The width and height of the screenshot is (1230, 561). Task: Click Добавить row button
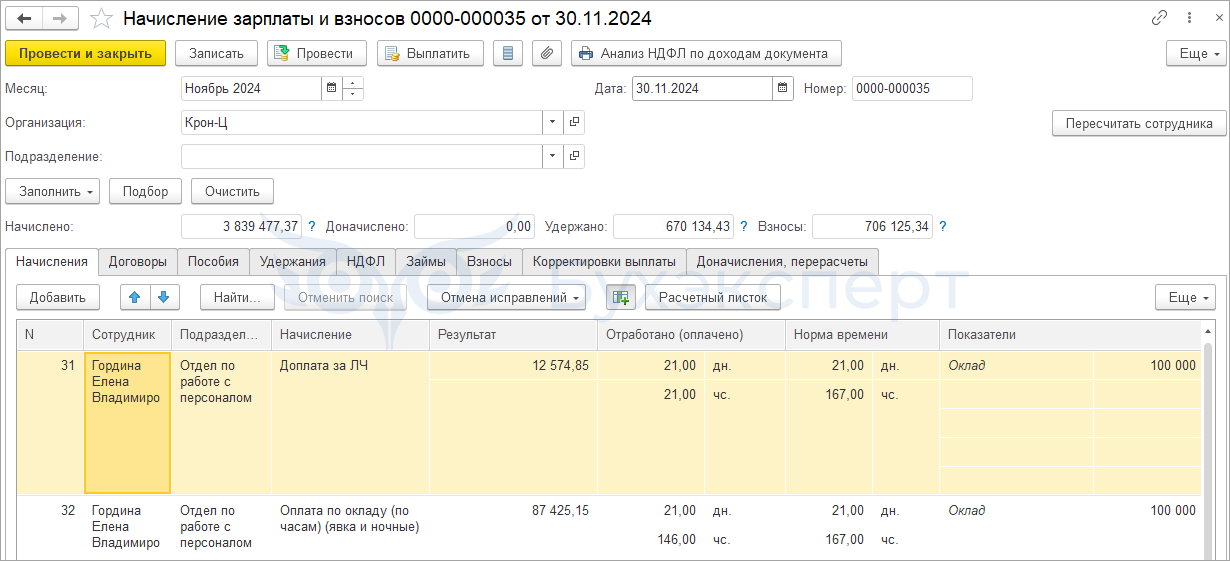tap(58, 297)
